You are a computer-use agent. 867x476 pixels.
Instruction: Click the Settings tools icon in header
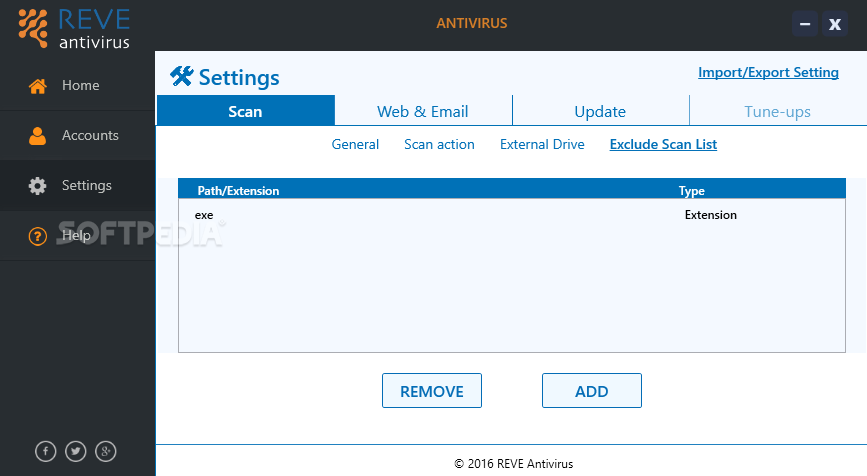click(181, 76)
